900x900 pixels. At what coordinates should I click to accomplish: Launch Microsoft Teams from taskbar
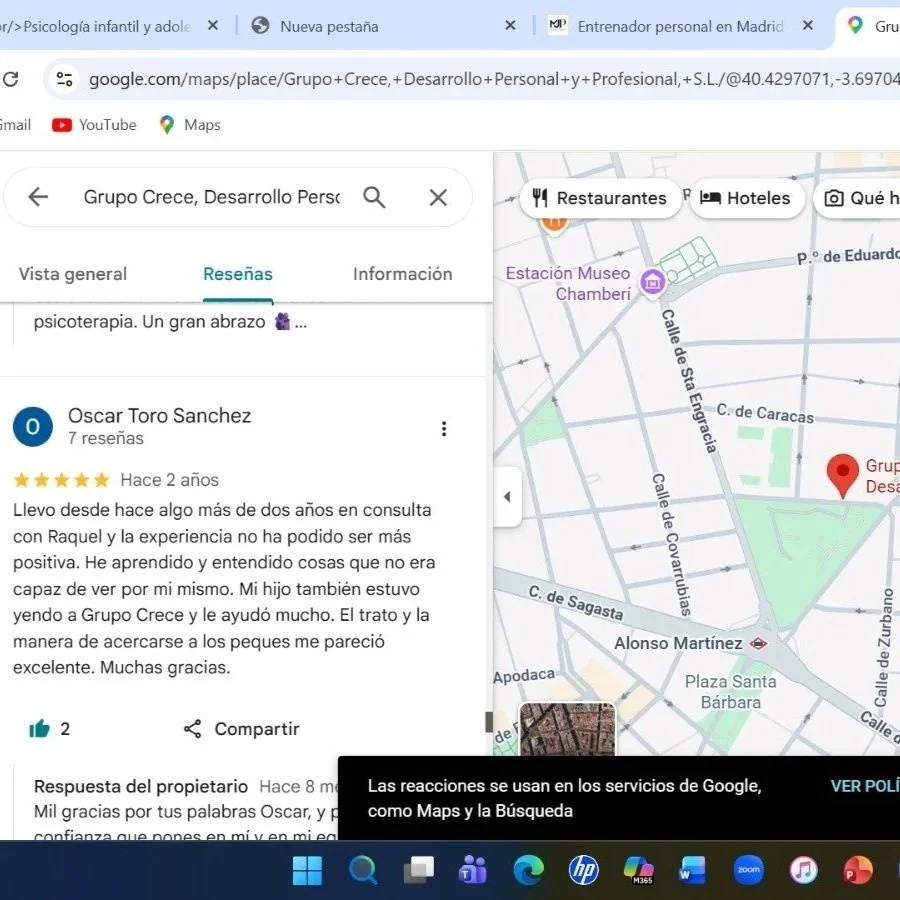click(473, 871)
